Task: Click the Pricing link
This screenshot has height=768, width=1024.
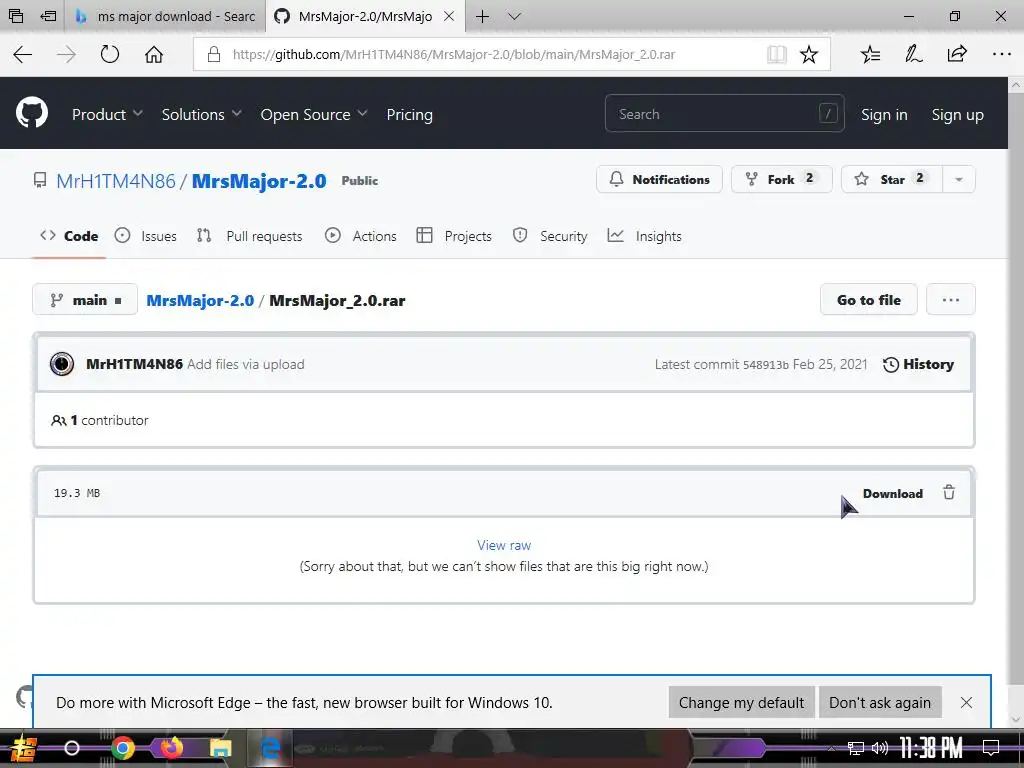Action: coord(409,114)
